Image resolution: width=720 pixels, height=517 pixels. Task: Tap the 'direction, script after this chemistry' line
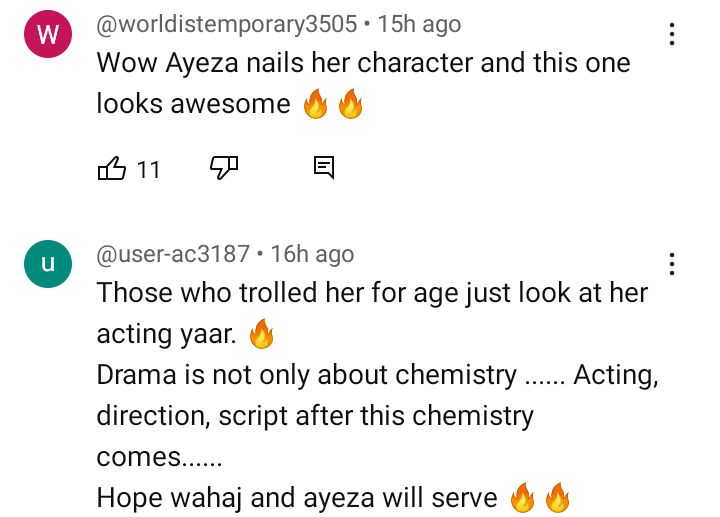coord(315,416)
